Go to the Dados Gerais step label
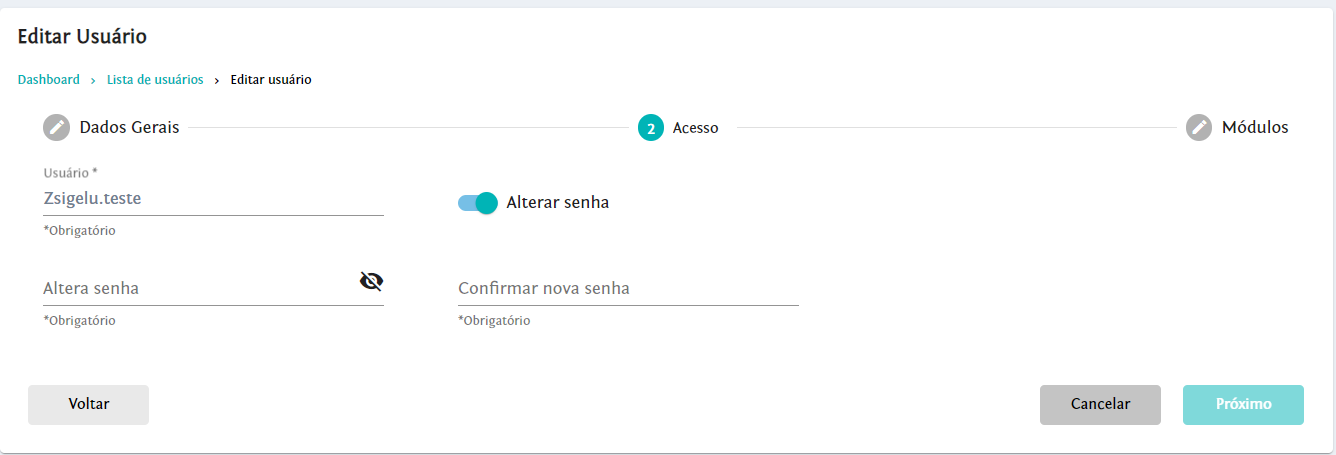This screenshot has height=455, width=1336. point(129,128)
